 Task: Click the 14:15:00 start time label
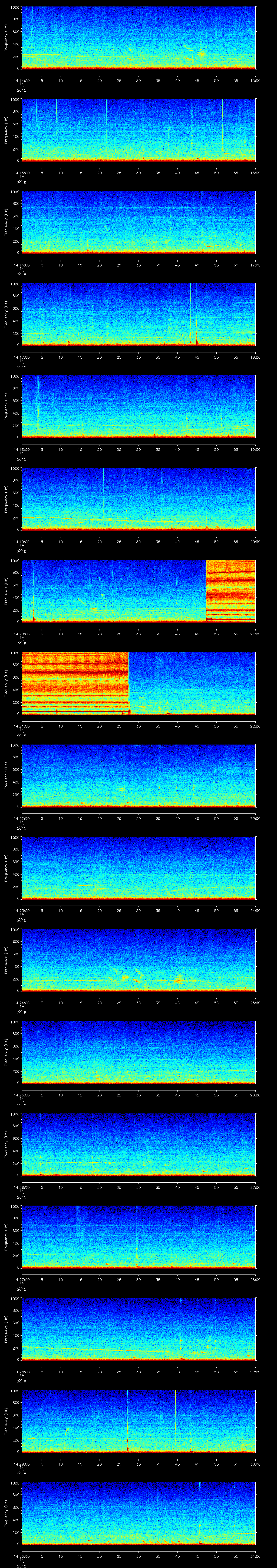[x=21, y=173]
